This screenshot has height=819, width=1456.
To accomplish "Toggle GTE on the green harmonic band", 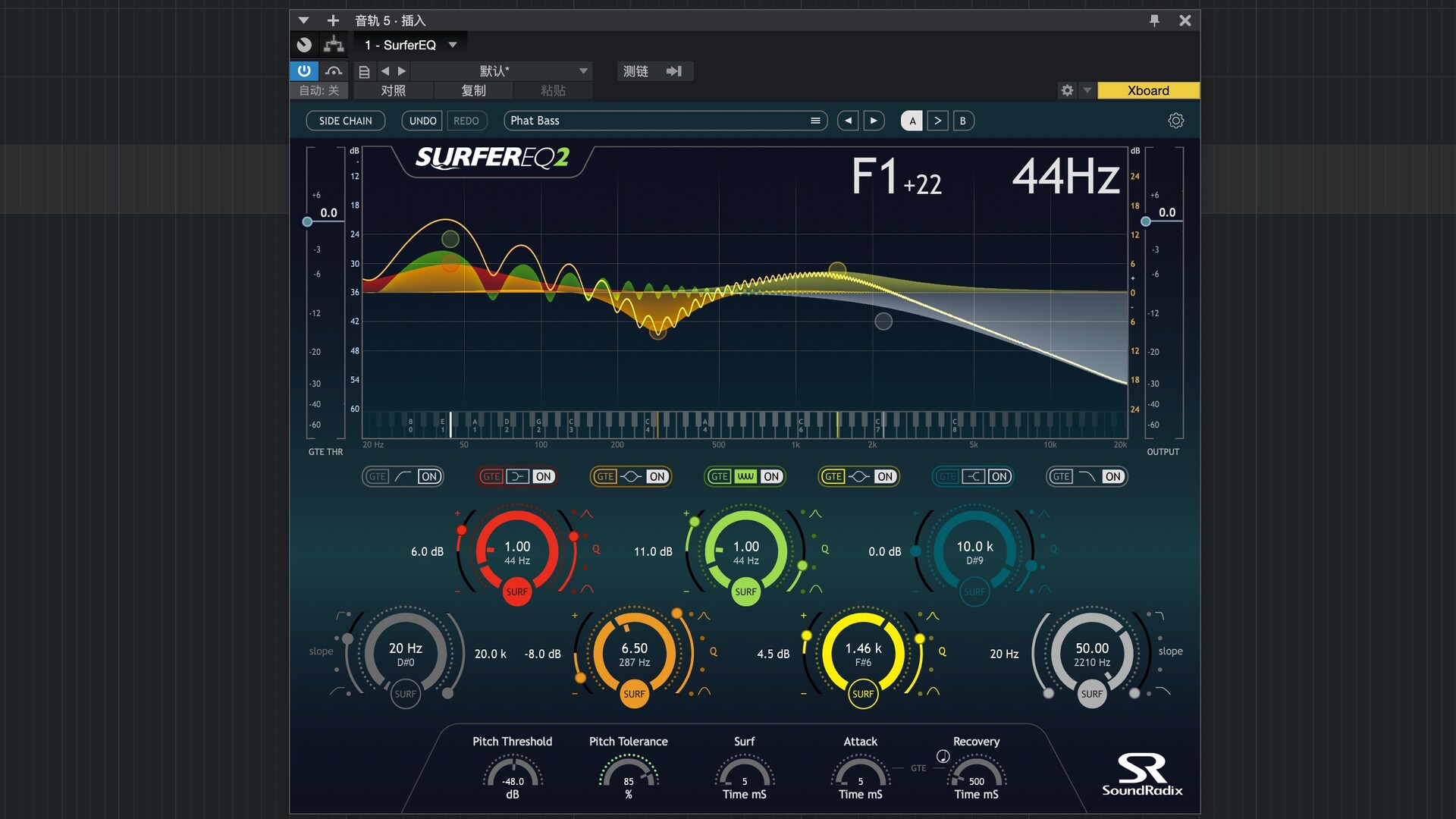I will click(719, 476).
